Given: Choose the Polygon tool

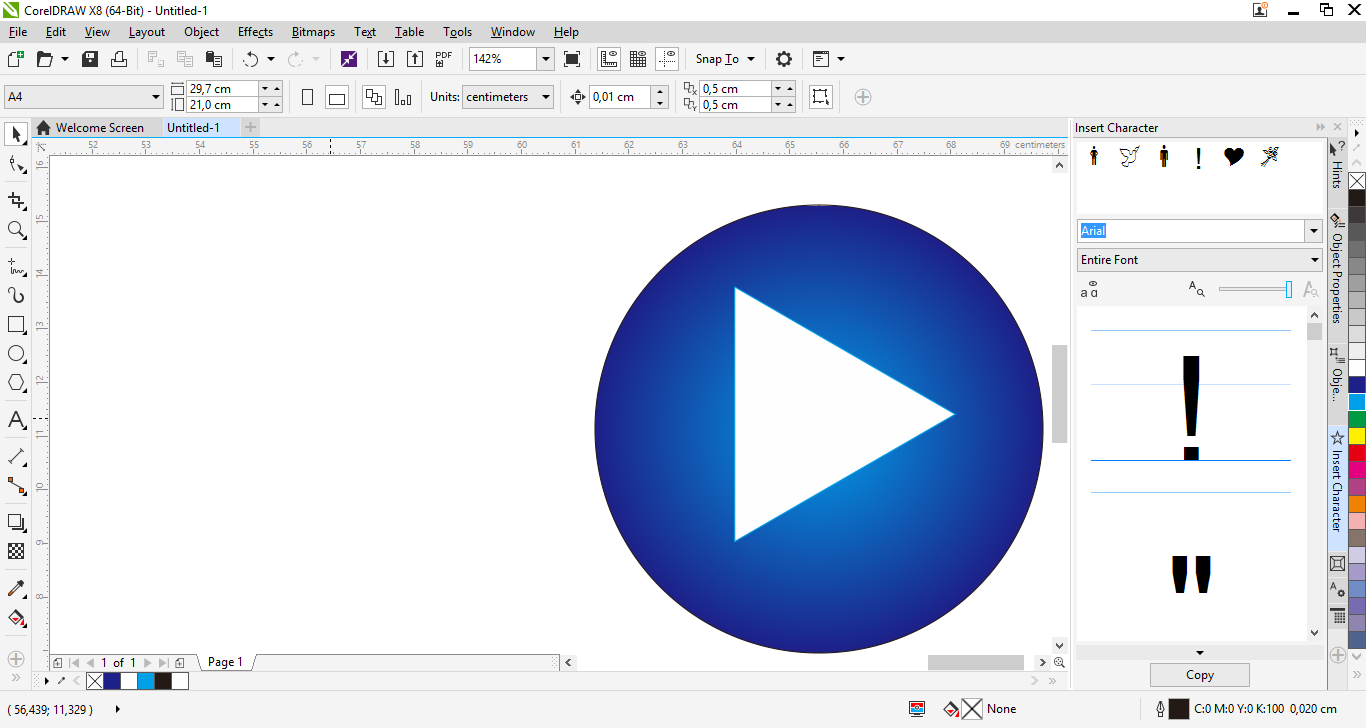Looking at the screenshot, I should (16, 383).
